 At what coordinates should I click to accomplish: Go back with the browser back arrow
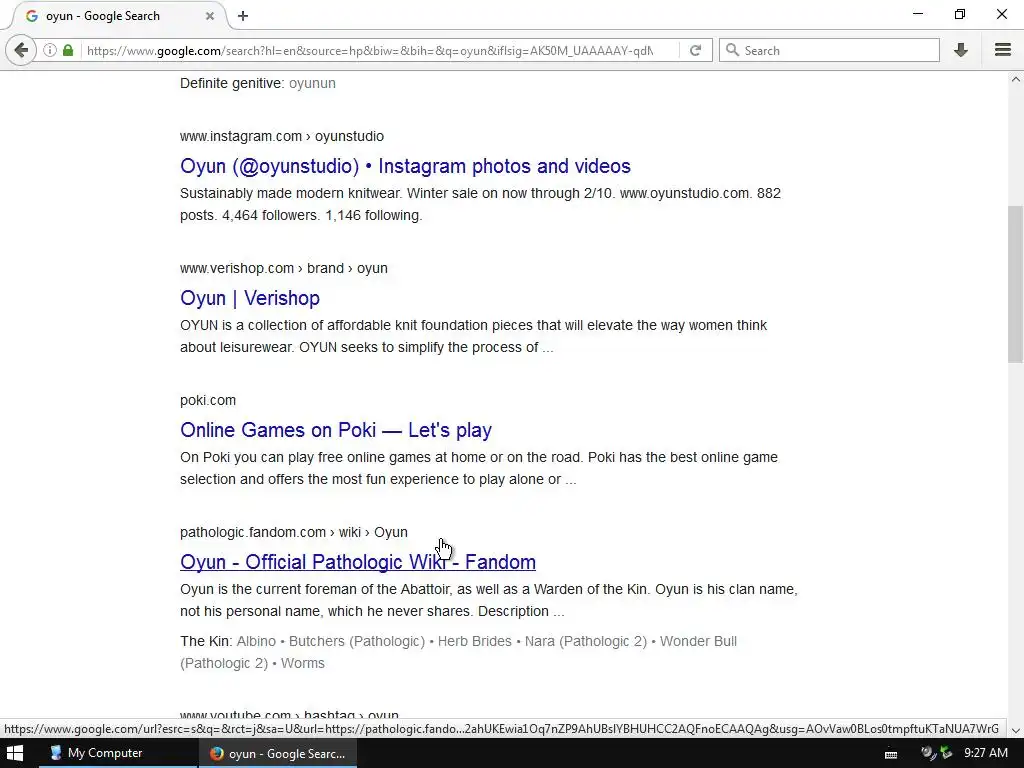coord(21,50)
